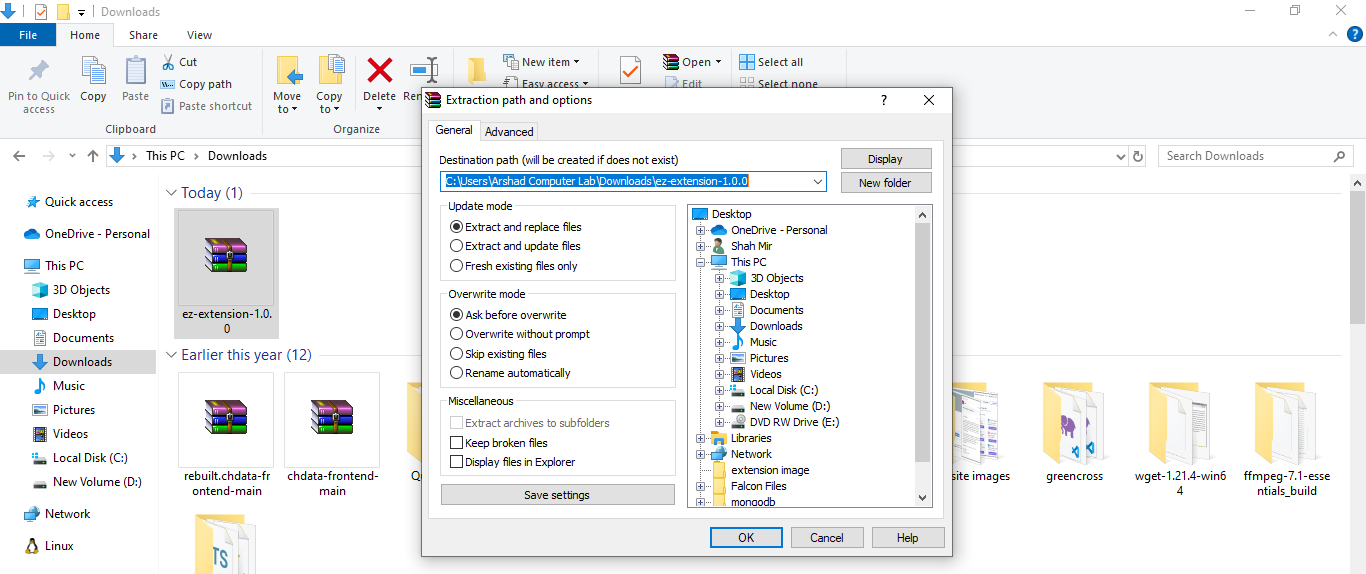This screenshot has width=1366, height=574.
Task: Select Fresh existing files only option
Action: pyautogui.click(x=514, y=266)
